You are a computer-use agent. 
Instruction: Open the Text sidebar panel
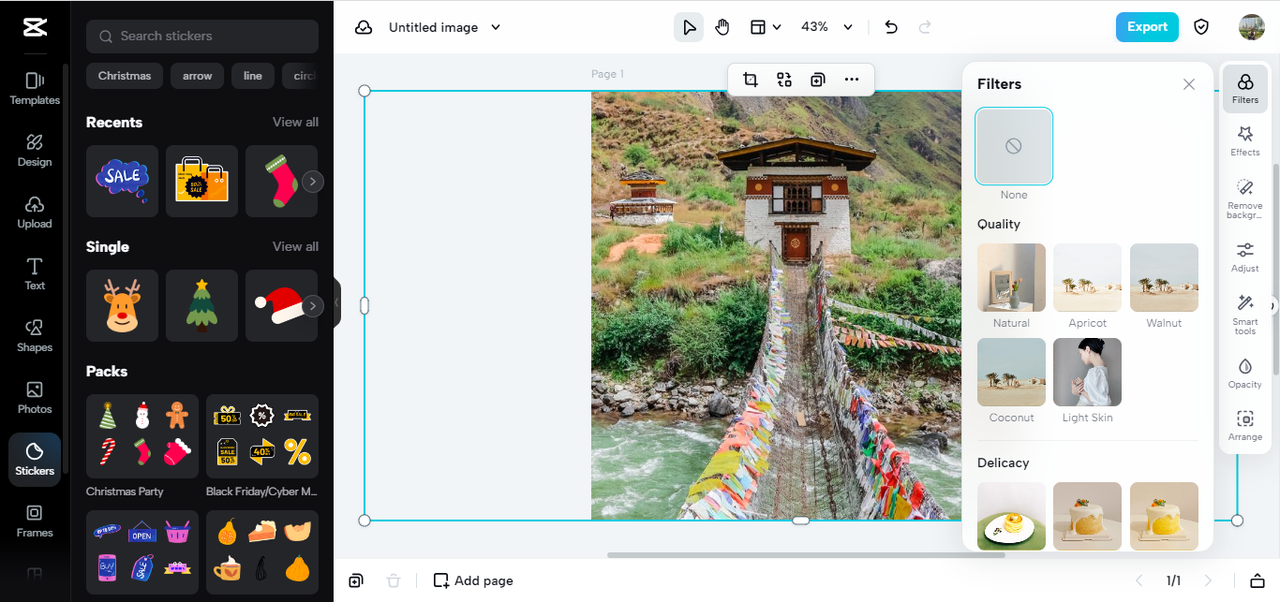pyautogui.click(x=34, y=274)
